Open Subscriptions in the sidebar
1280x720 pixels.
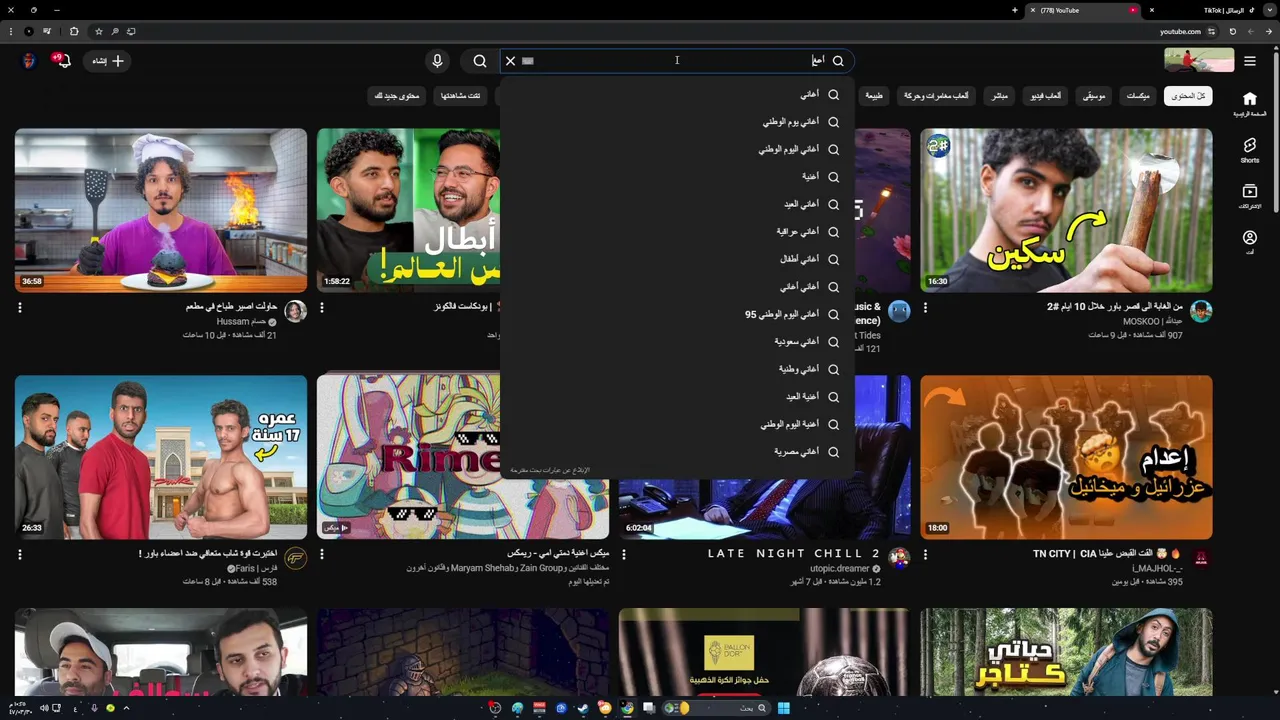pos(1249,196)
